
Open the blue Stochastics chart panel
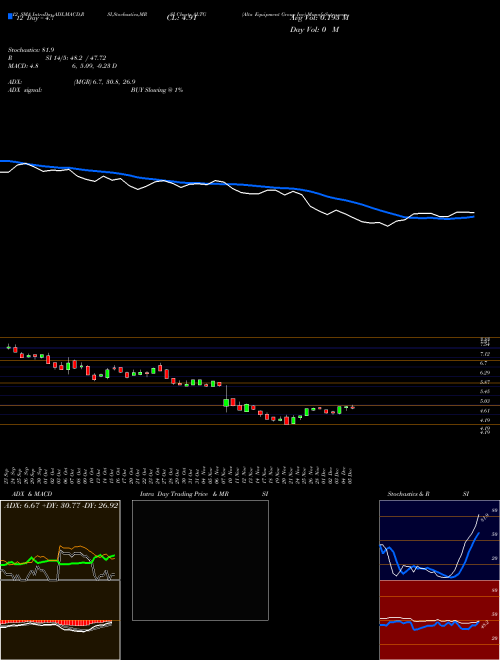tap(439, 540)
